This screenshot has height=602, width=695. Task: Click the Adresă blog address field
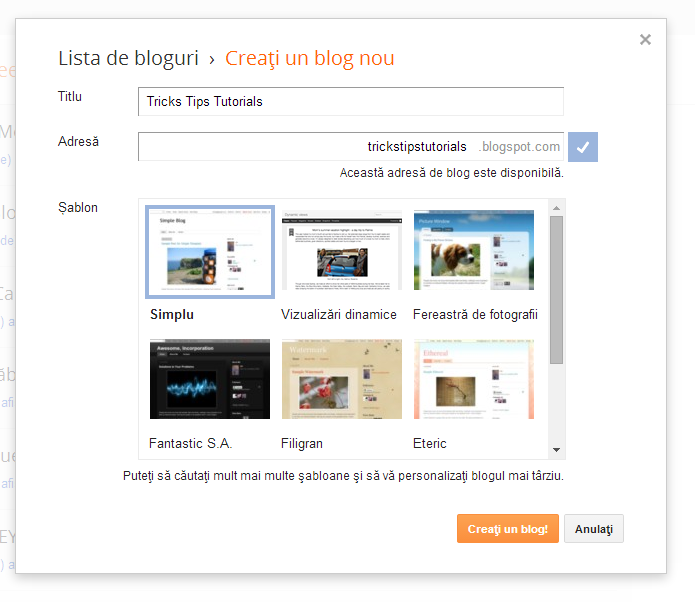pos(351,147)
